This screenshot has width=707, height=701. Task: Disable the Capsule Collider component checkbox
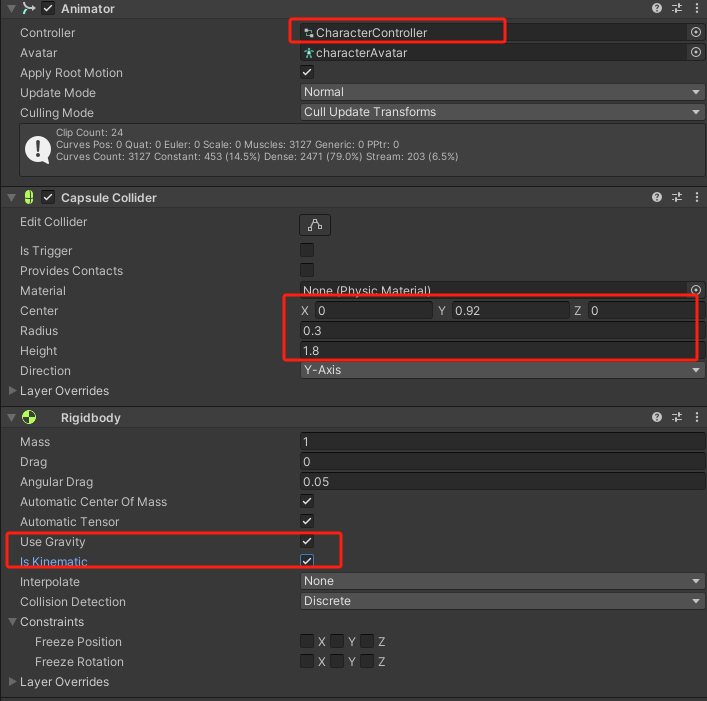pos(48,197)
